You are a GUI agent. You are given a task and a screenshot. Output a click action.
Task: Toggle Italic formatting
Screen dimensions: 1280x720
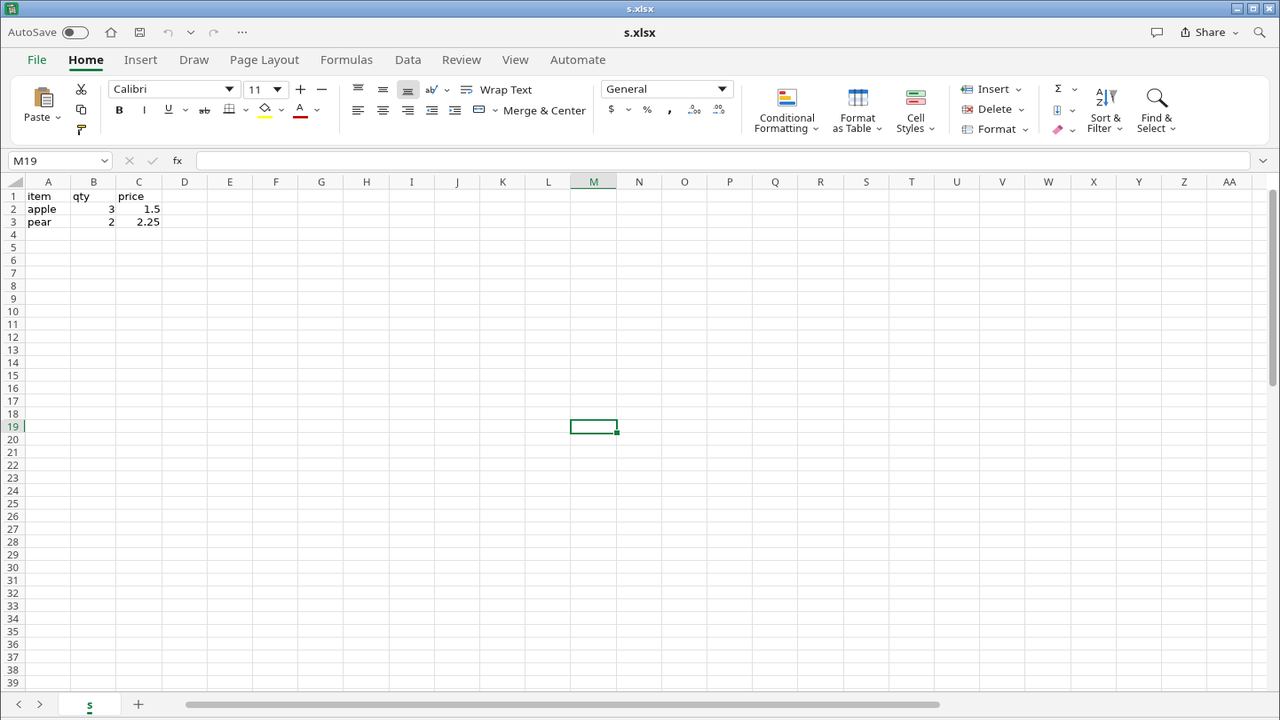tap(144, 110)
